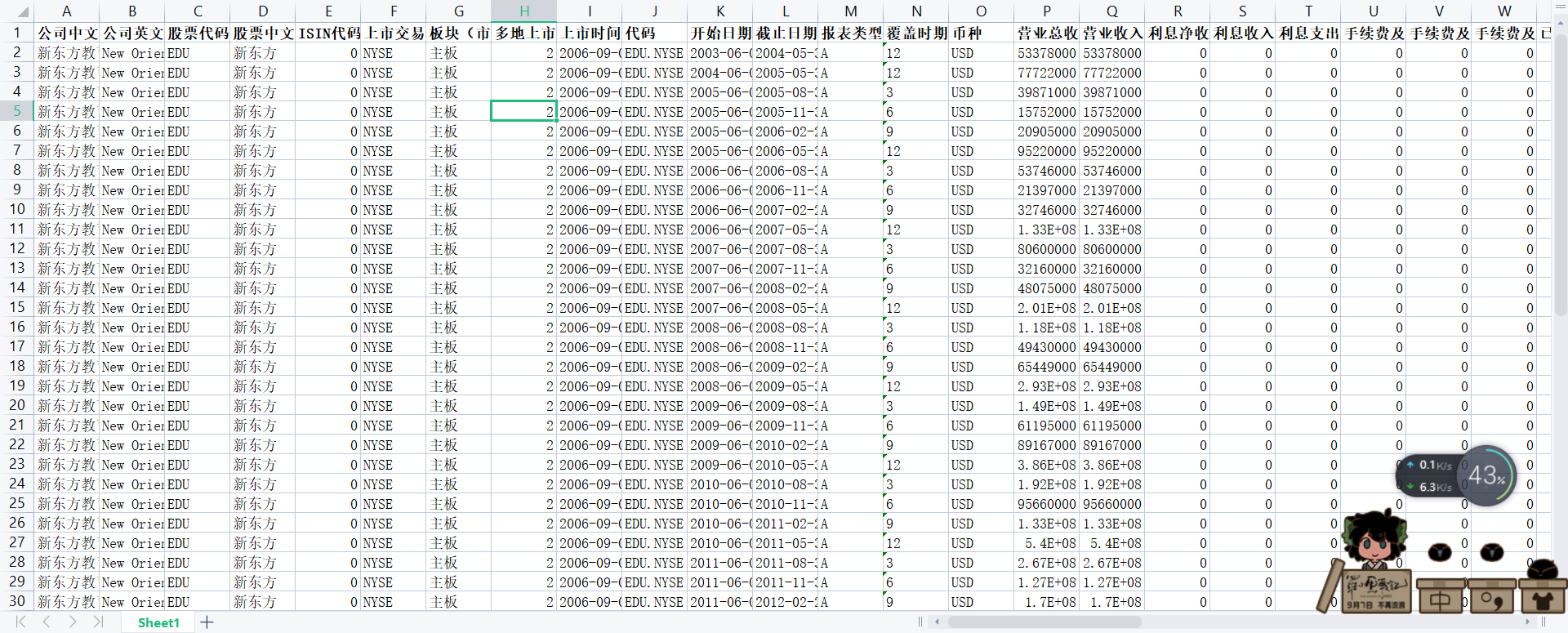Select the header cell 营业总收
This screenshot has width=1568, height=633.
tap(1047, 33)
